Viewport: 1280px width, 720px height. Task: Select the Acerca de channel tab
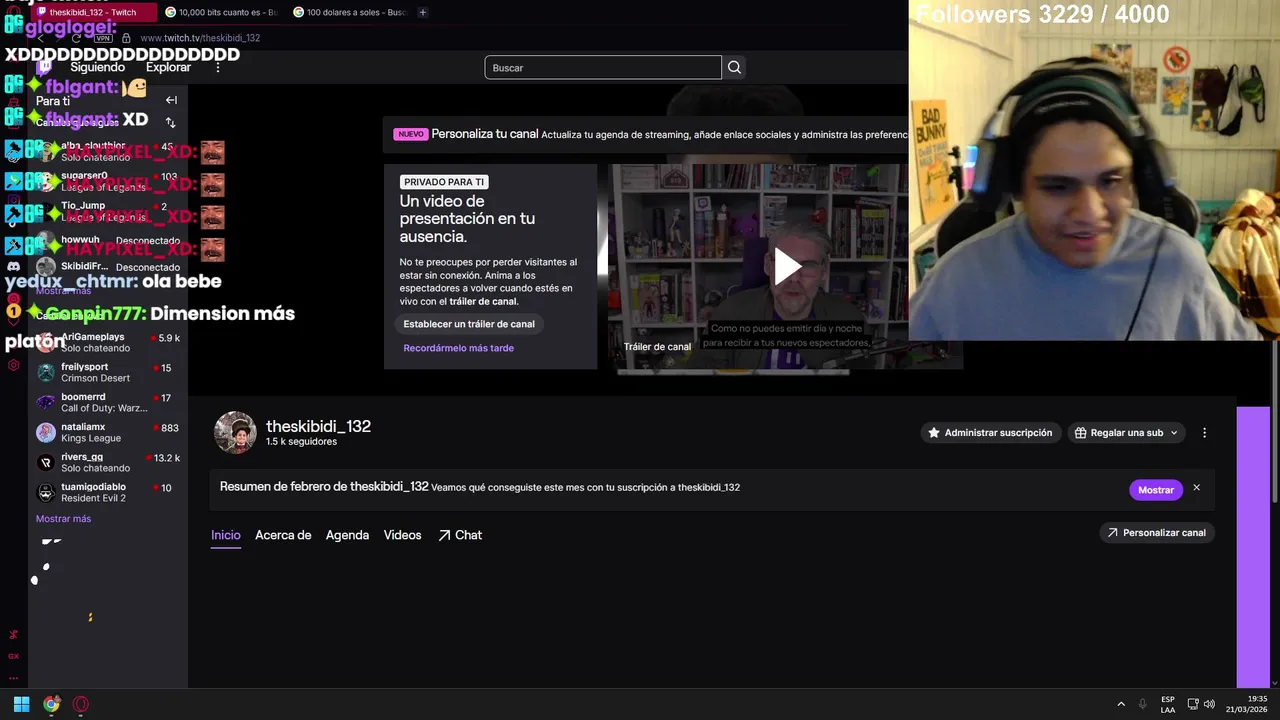pos(283,535)
